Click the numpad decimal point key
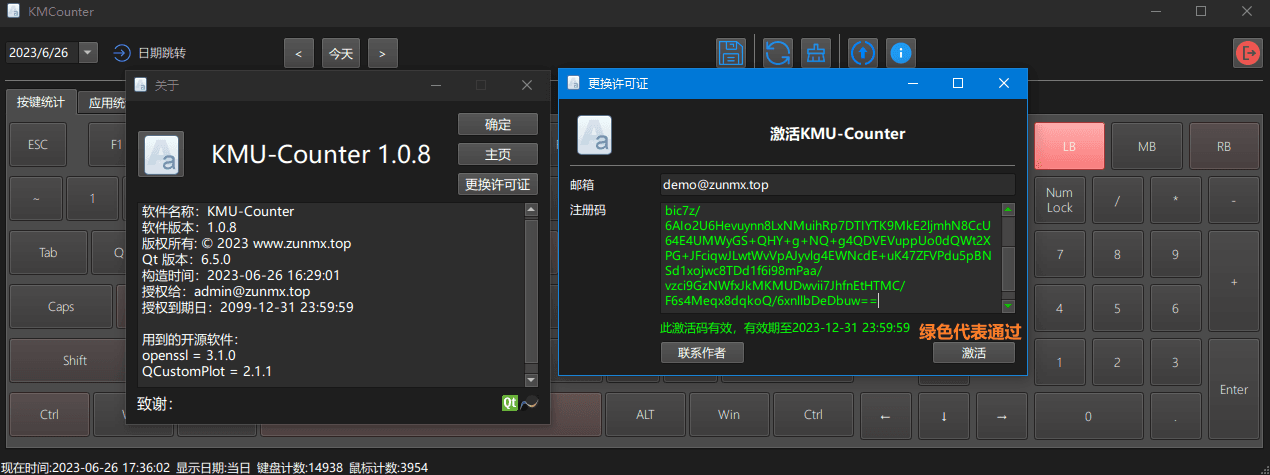This screenshot has height=475, width=1270. point(1175,415)
